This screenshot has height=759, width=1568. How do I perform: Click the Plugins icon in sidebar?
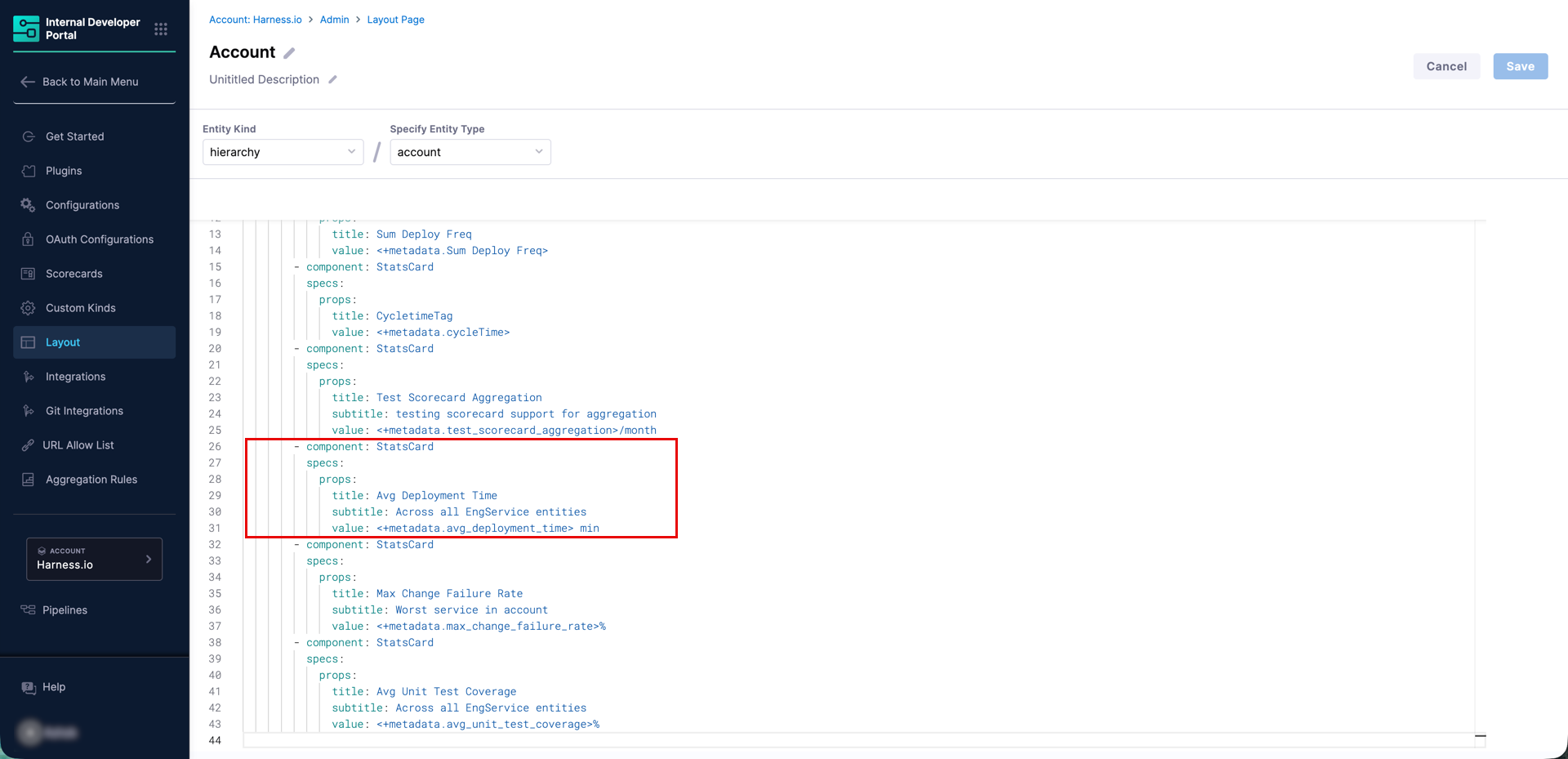(x=29, y=171)
